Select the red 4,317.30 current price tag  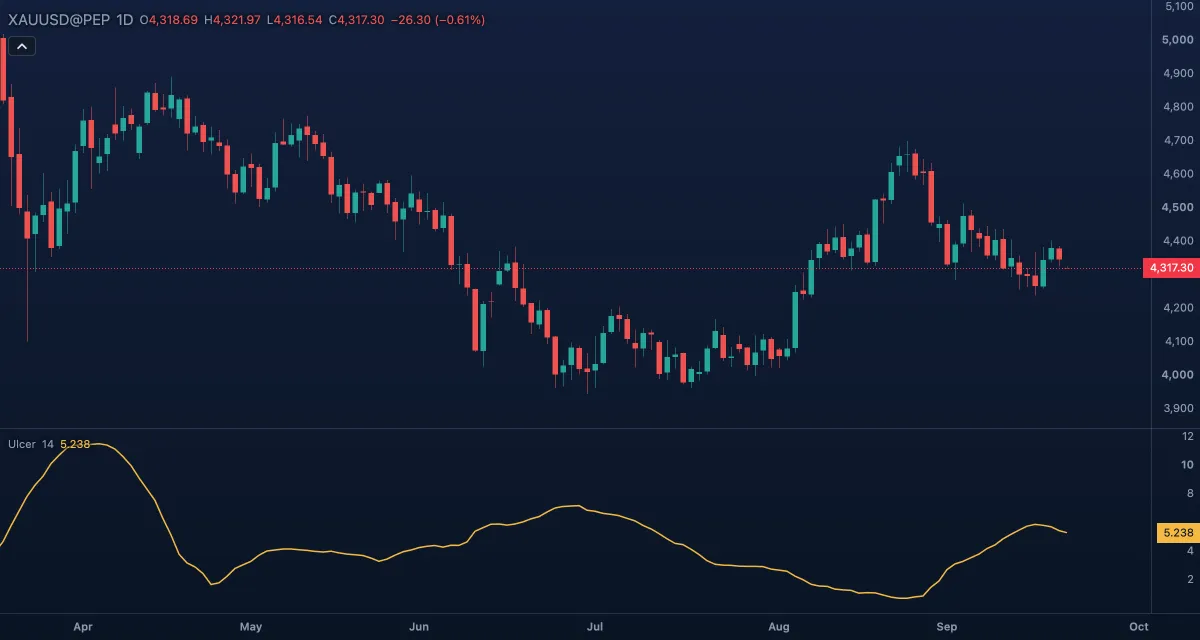point(1171,268)
